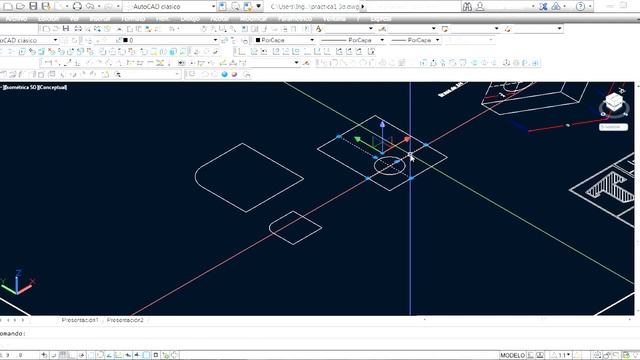Click the ViewCube in the drawing area

pos(614,102)
